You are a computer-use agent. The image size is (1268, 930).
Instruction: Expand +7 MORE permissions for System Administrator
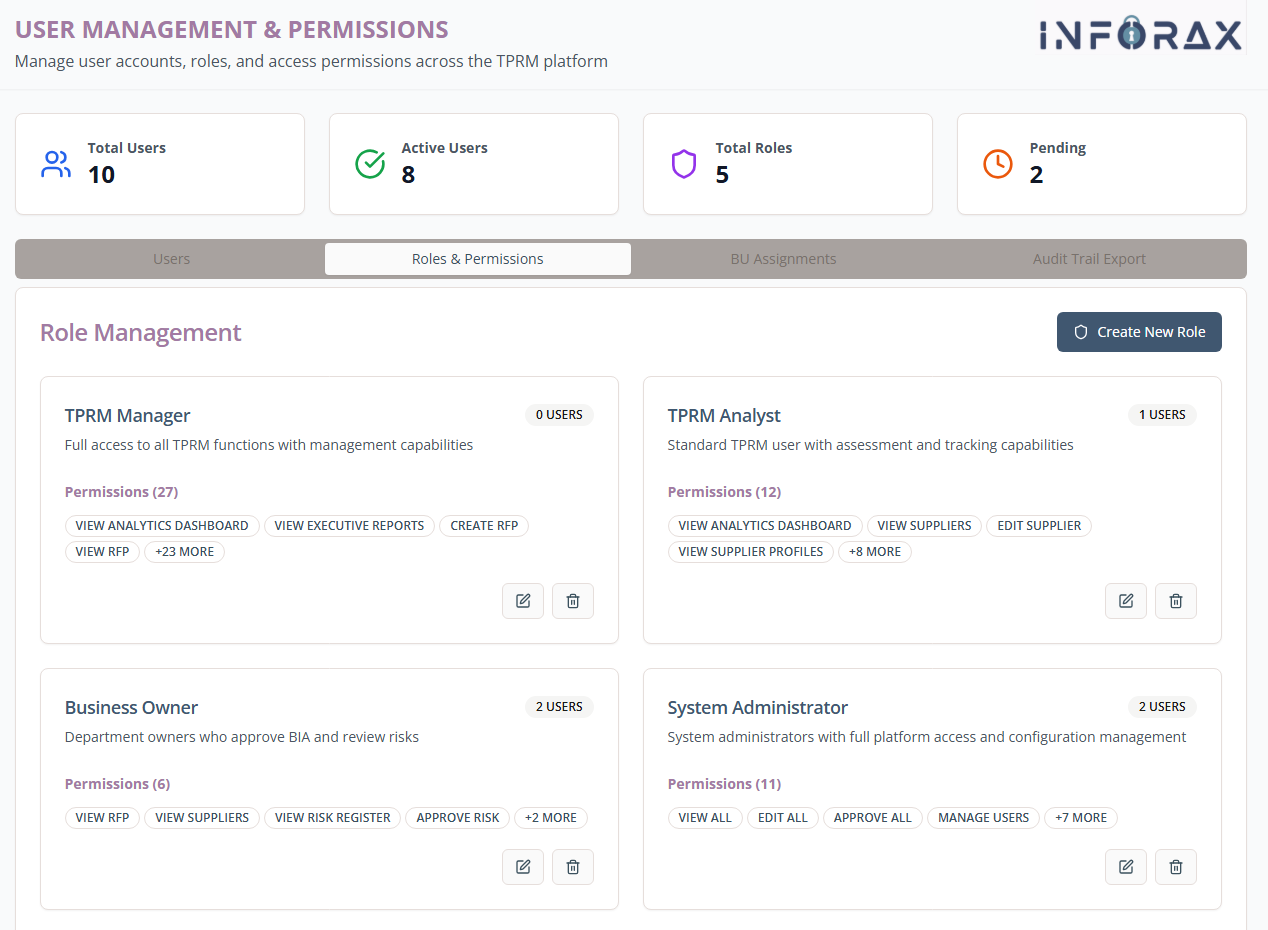click(x=1080, y=817)
